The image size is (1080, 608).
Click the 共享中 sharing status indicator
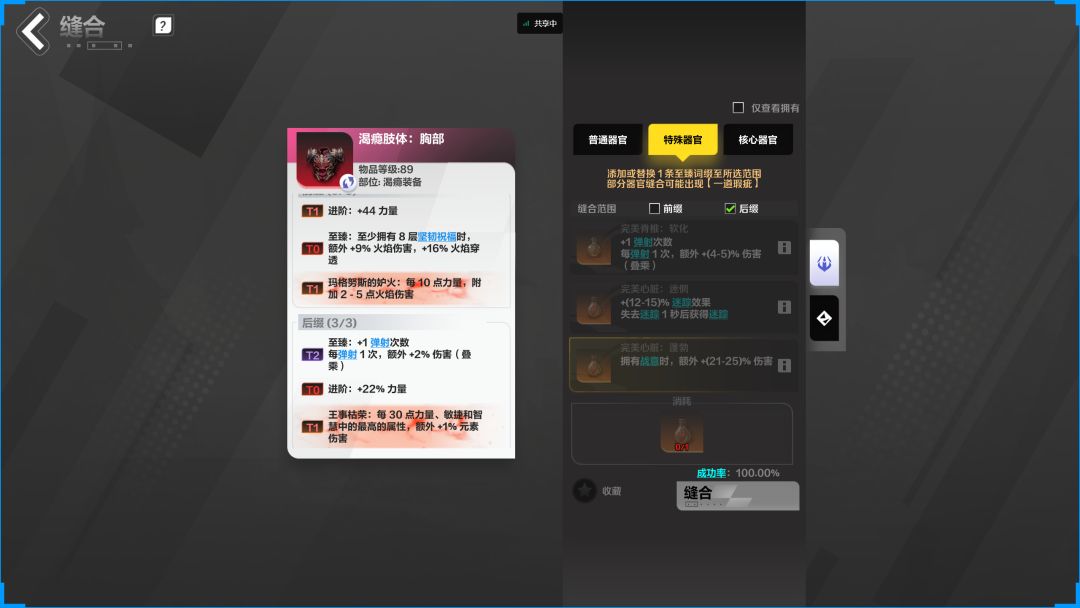[x=540, y=23]
